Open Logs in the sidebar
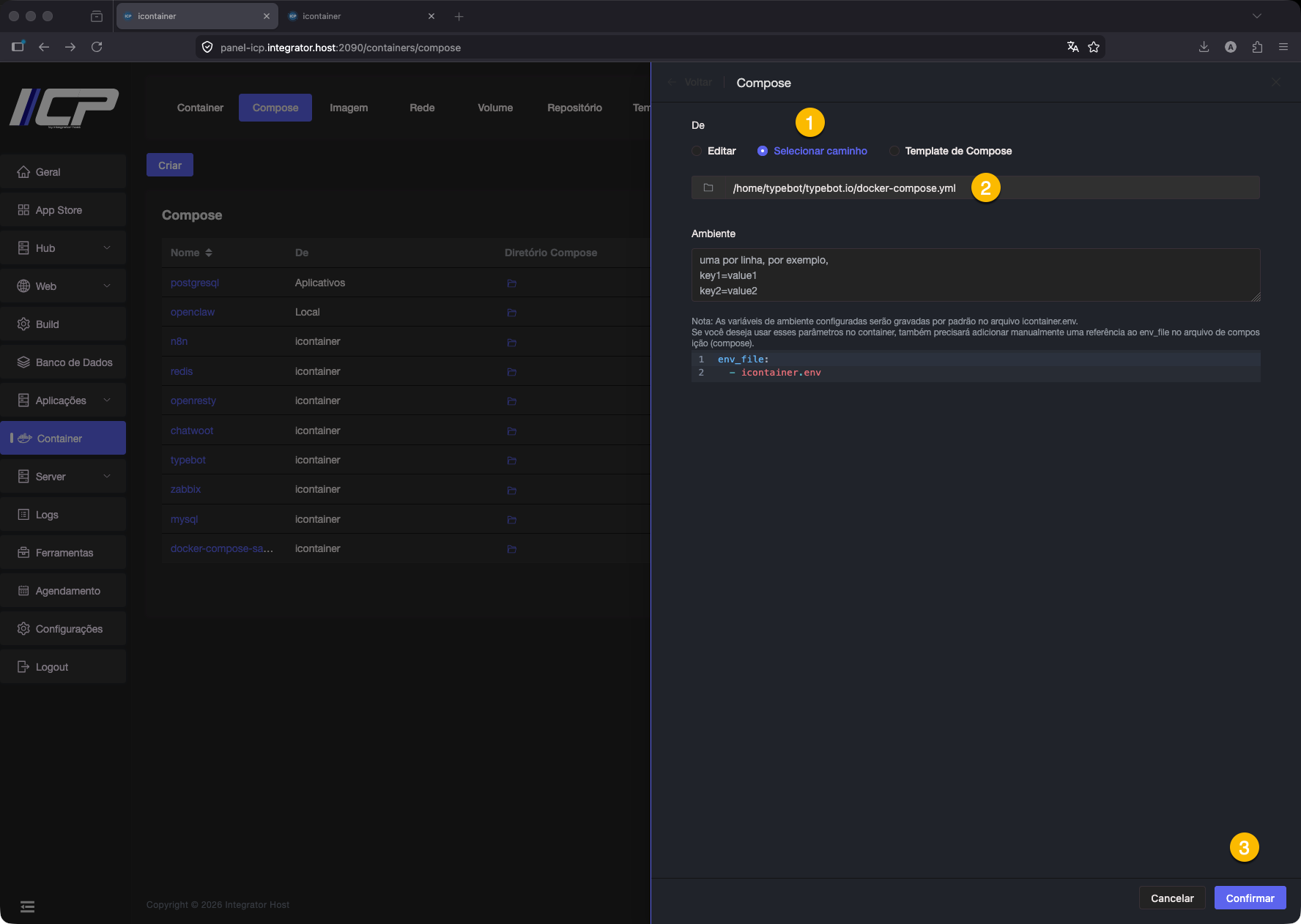This screenshot has width=1301, height=924. pos(47,515)
